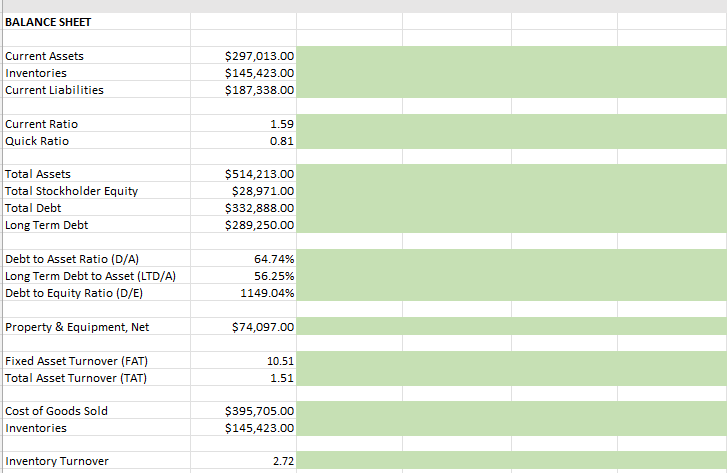Viewport: 727px width, 473px height.
Task: Select the Long Term Debt label
Action: pyautogui.click(x=96, y=224)
